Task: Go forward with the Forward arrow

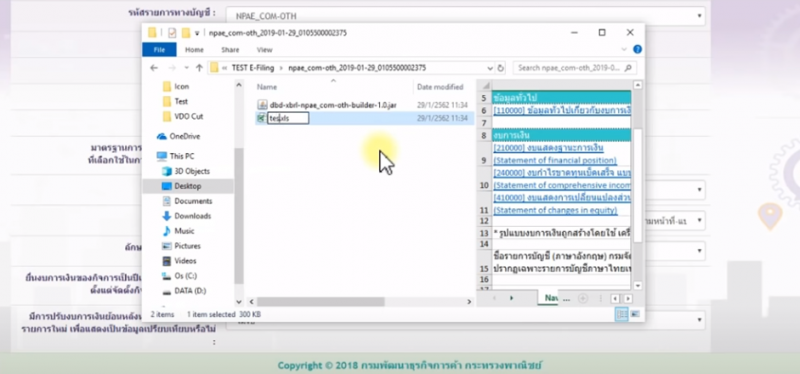Action: (172, 68)
